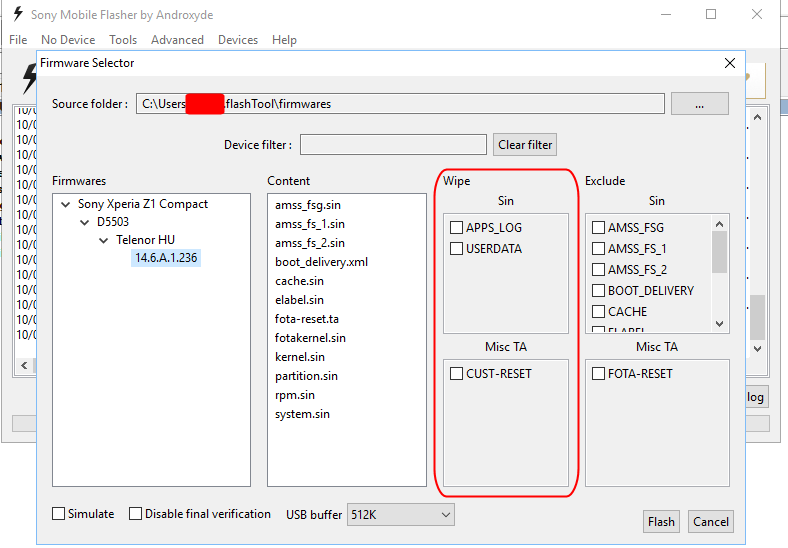Collapse the D5503 tree node

(84, 222)
